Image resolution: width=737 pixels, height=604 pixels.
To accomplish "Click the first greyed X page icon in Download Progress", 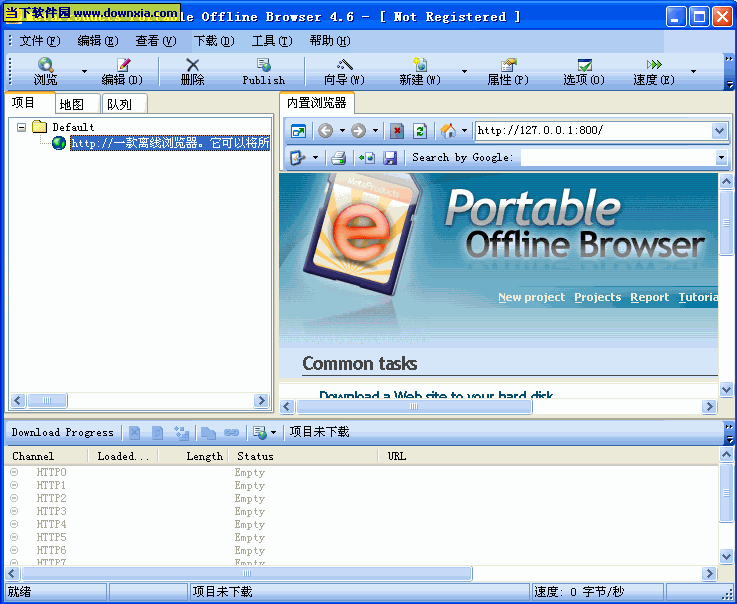I will tap(134, 432).
